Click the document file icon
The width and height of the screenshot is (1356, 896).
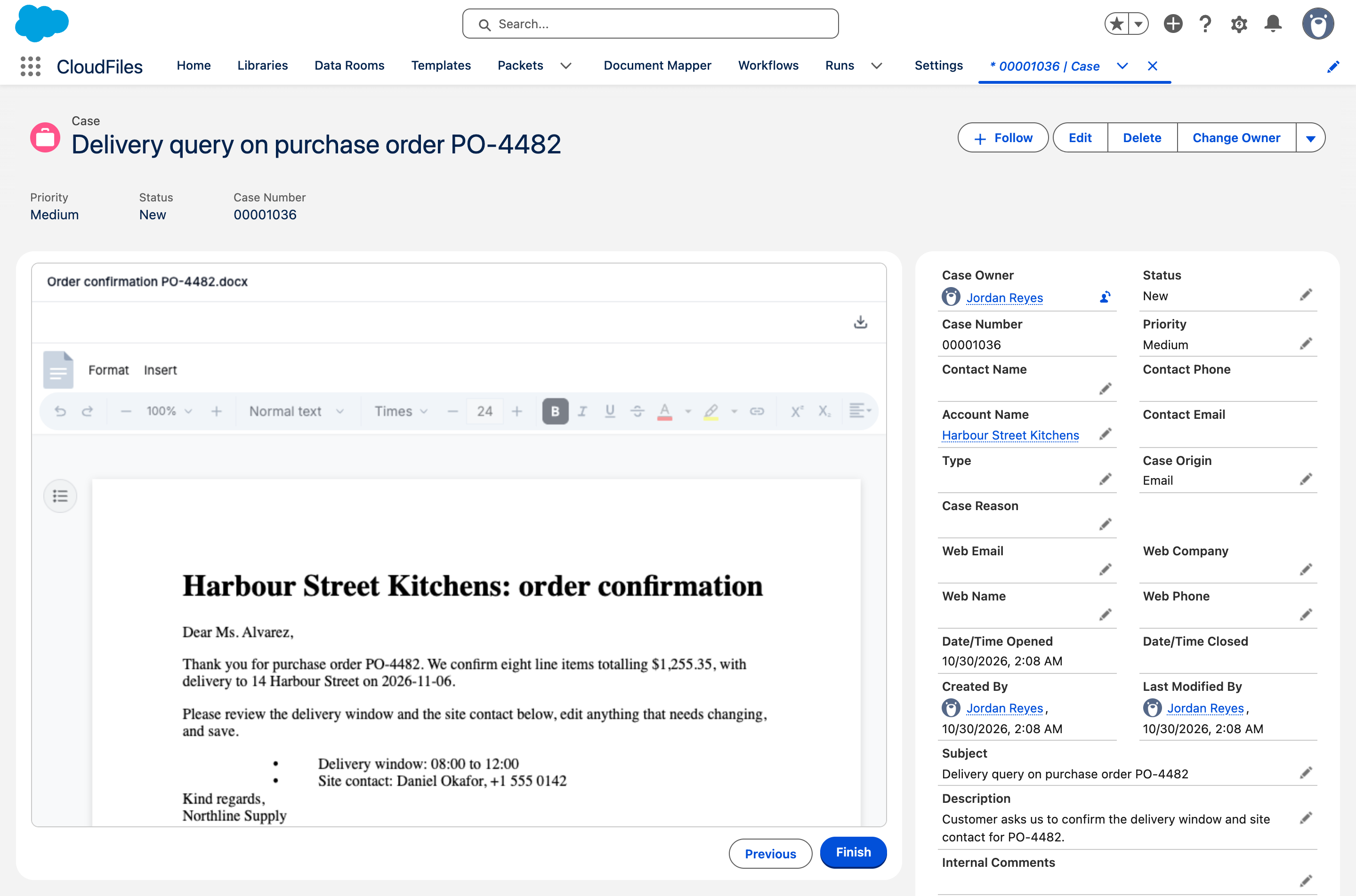[58, 370]
